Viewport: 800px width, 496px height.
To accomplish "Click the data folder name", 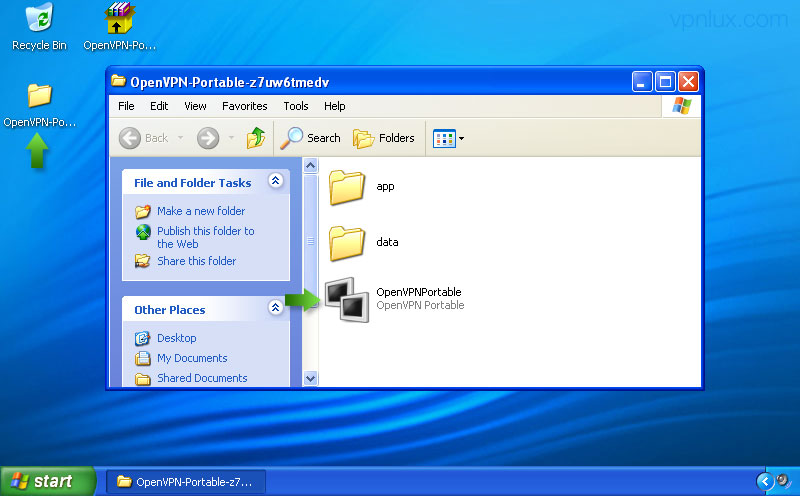I will (387, 242).
